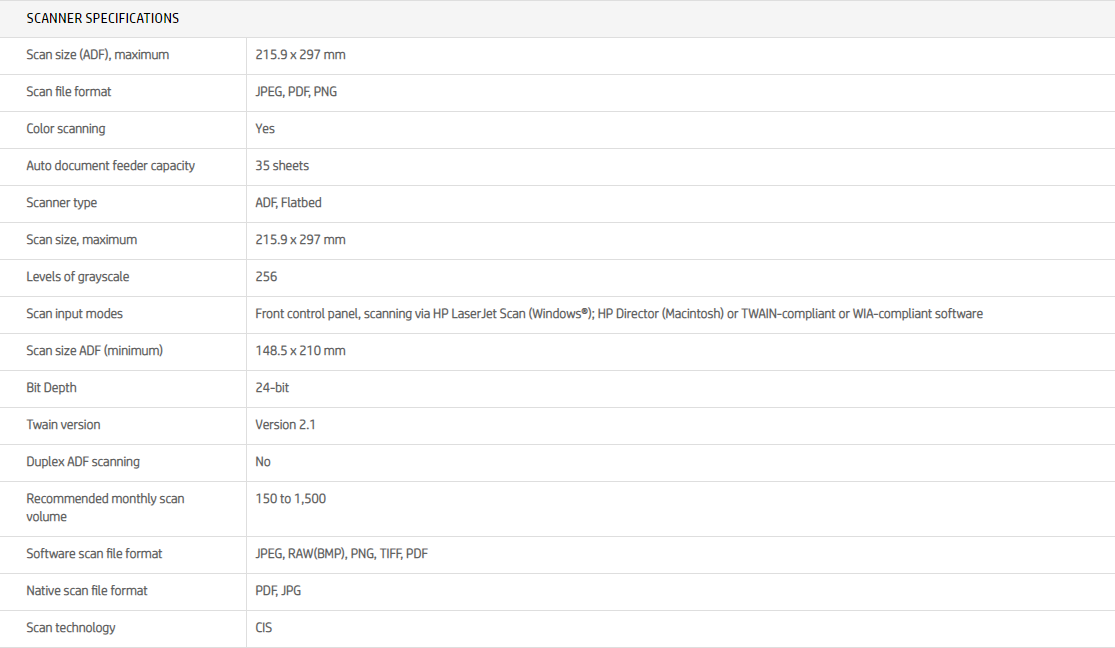Click the 'Scan file format' row label
The width and height of the screenshot is (1115, 648).
69,92
